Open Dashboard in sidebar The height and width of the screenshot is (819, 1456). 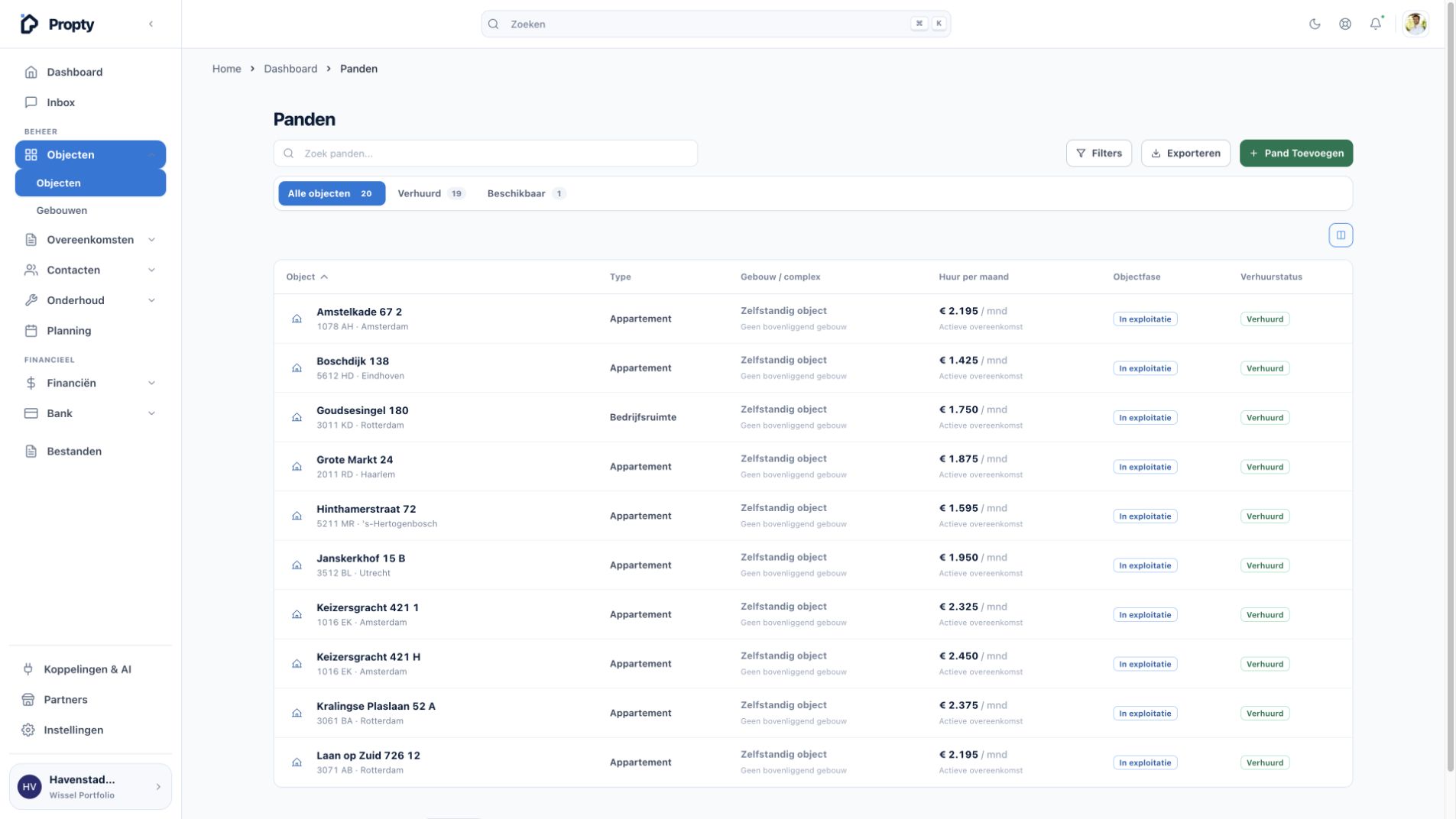click(90, 72)
